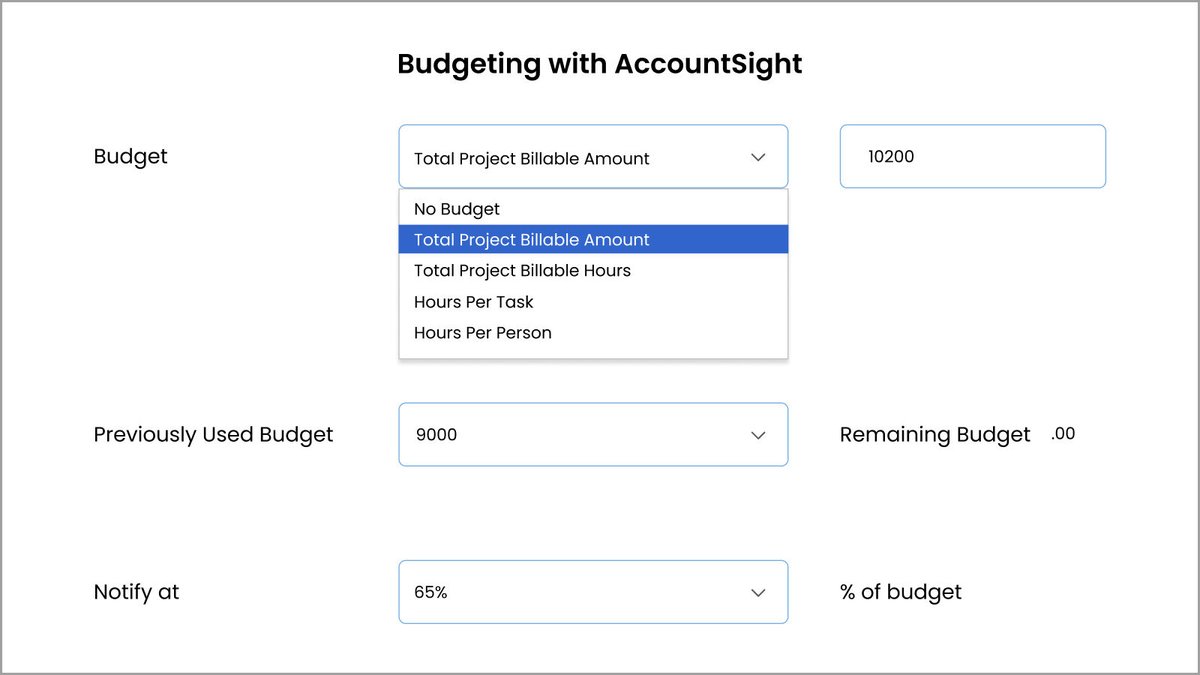Choose the Hours Per Person option
This screenshot has height=675, width=1200.
point(593,332)
